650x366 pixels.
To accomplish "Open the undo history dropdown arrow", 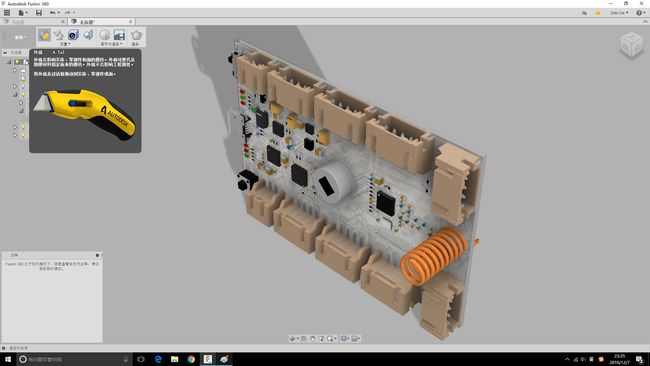I will coord(58,13).
